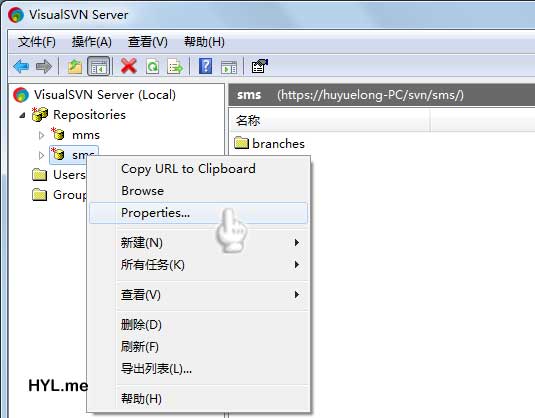The height and width of the screenshot is (418, 535).
Task: Expand the sms repository node
Action: click(41, 156)
